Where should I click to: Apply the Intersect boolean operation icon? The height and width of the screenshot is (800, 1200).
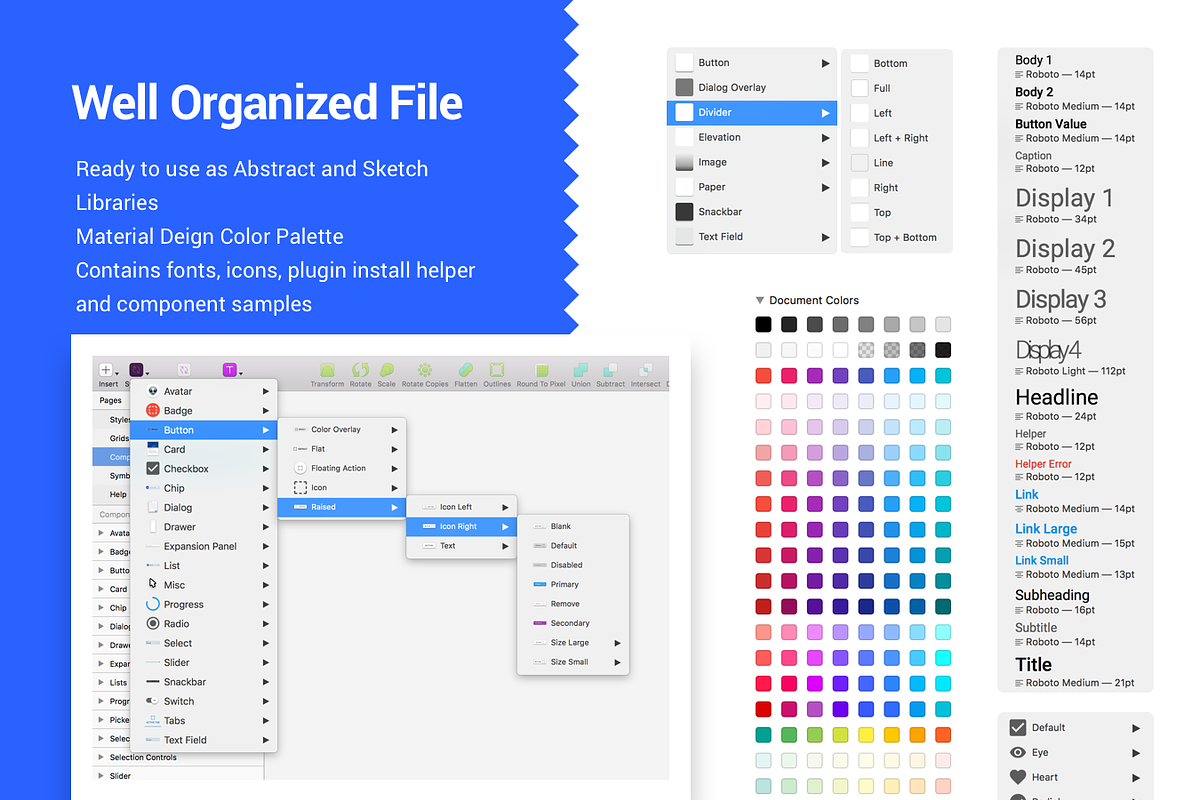[x=645, y=370]
